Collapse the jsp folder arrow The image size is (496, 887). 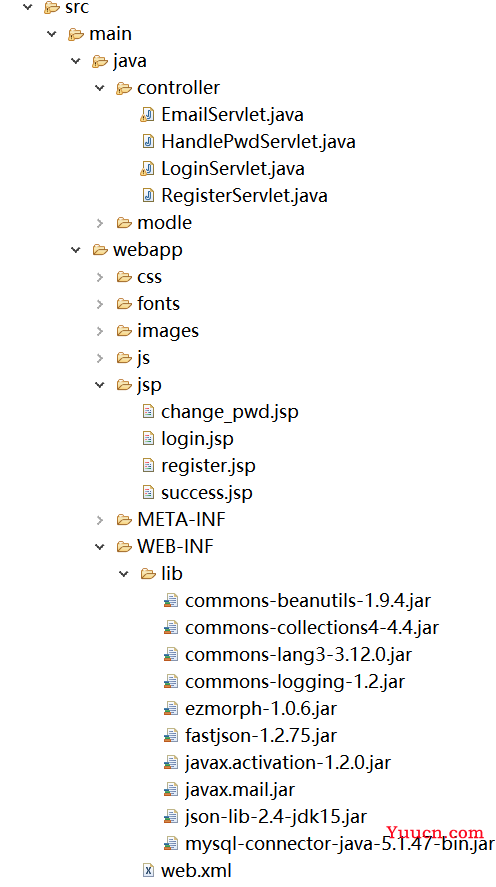point(100,385)
